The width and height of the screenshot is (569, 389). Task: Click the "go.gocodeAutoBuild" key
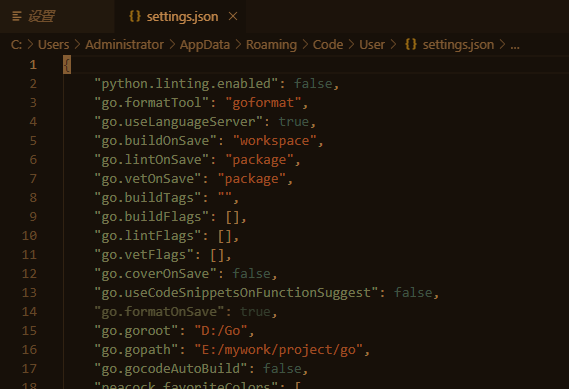(x=171, y=369)
